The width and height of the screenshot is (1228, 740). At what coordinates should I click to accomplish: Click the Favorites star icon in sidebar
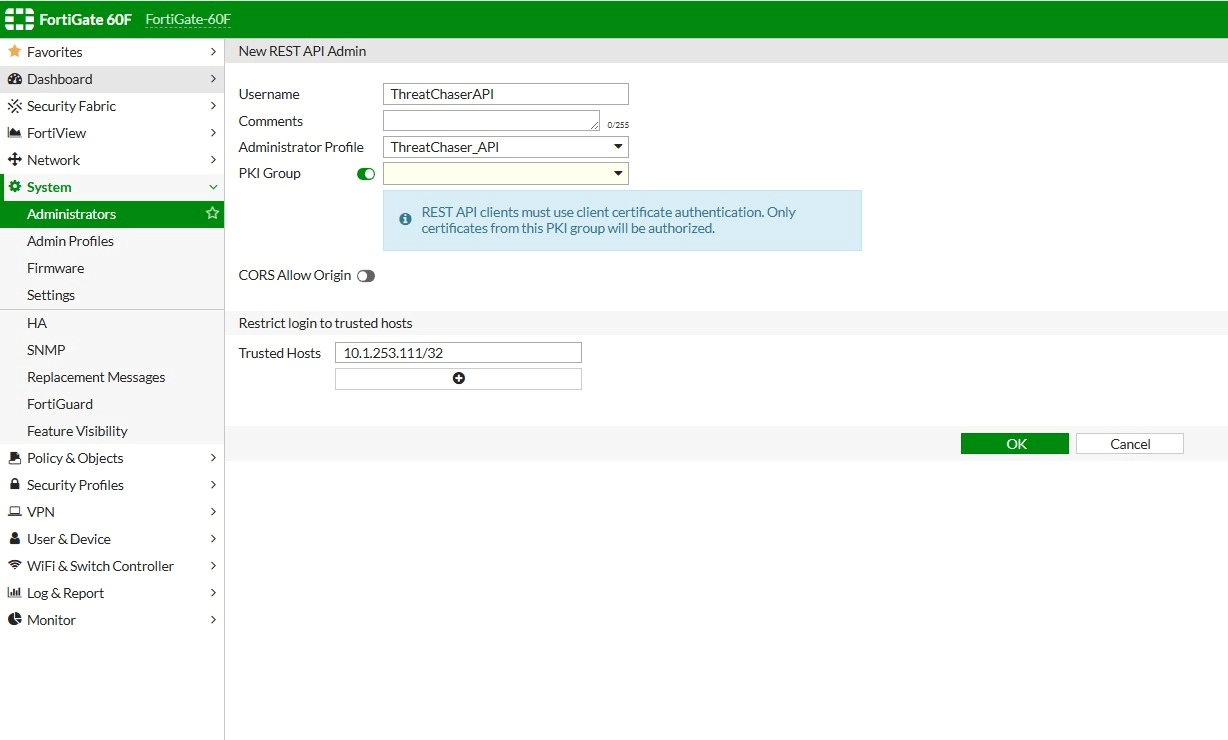pos(14,51)
